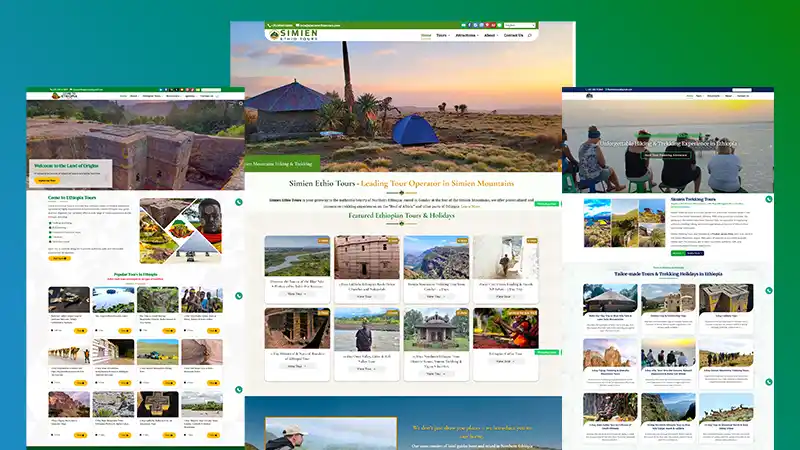Viewport: 800px width, 450px height.
Task: Open Harar white alley tour card image
Action: [506, 257]
